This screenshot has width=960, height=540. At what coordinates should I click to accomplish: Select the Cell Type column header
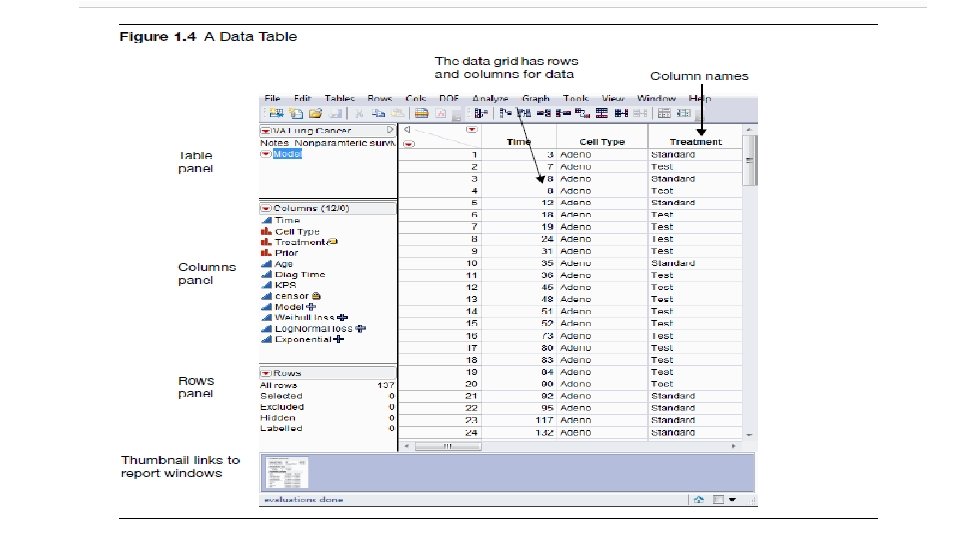point(602,141)
